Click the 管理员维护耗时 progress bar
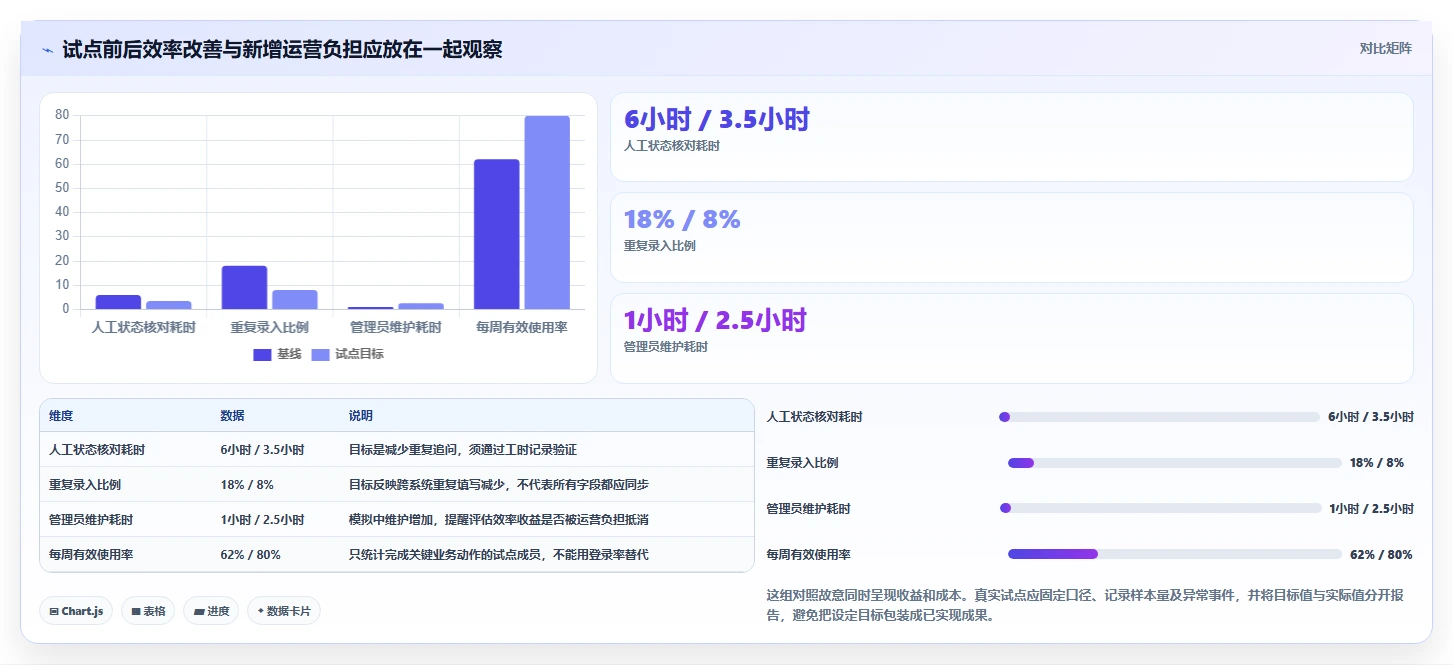 coord(1161,508)
